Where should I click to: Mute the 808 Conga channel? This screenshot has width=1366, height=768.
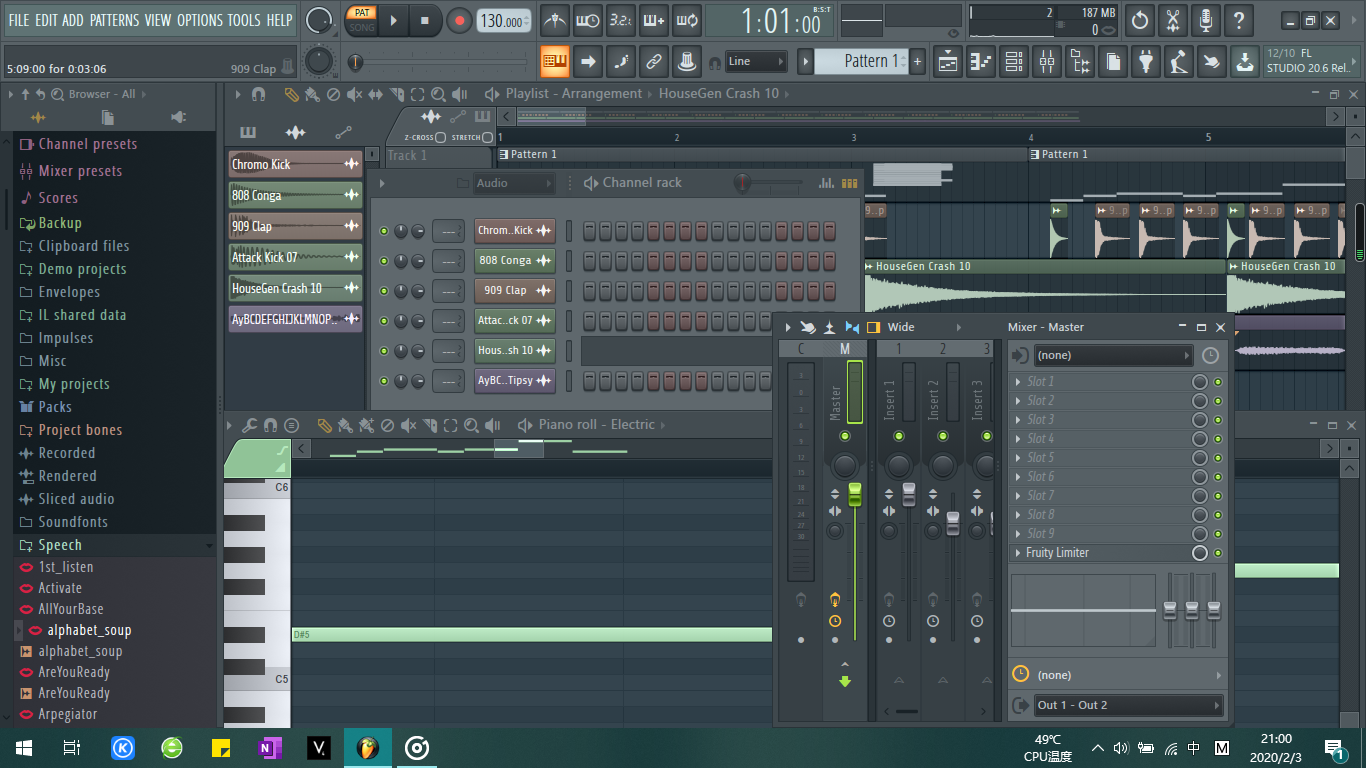click(x=384, y=261)
